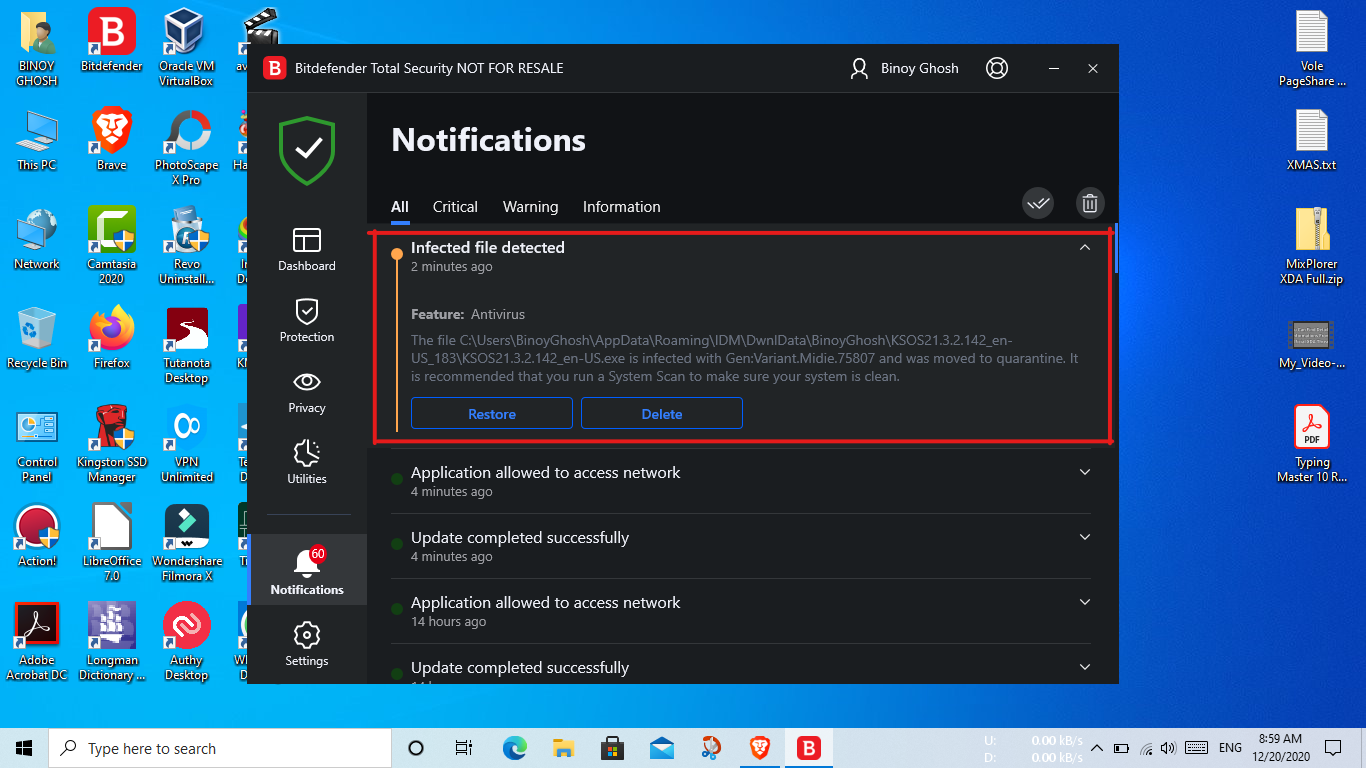
Task: Collapse the Infected file detected notification
Action: [x=1085, y=248]
